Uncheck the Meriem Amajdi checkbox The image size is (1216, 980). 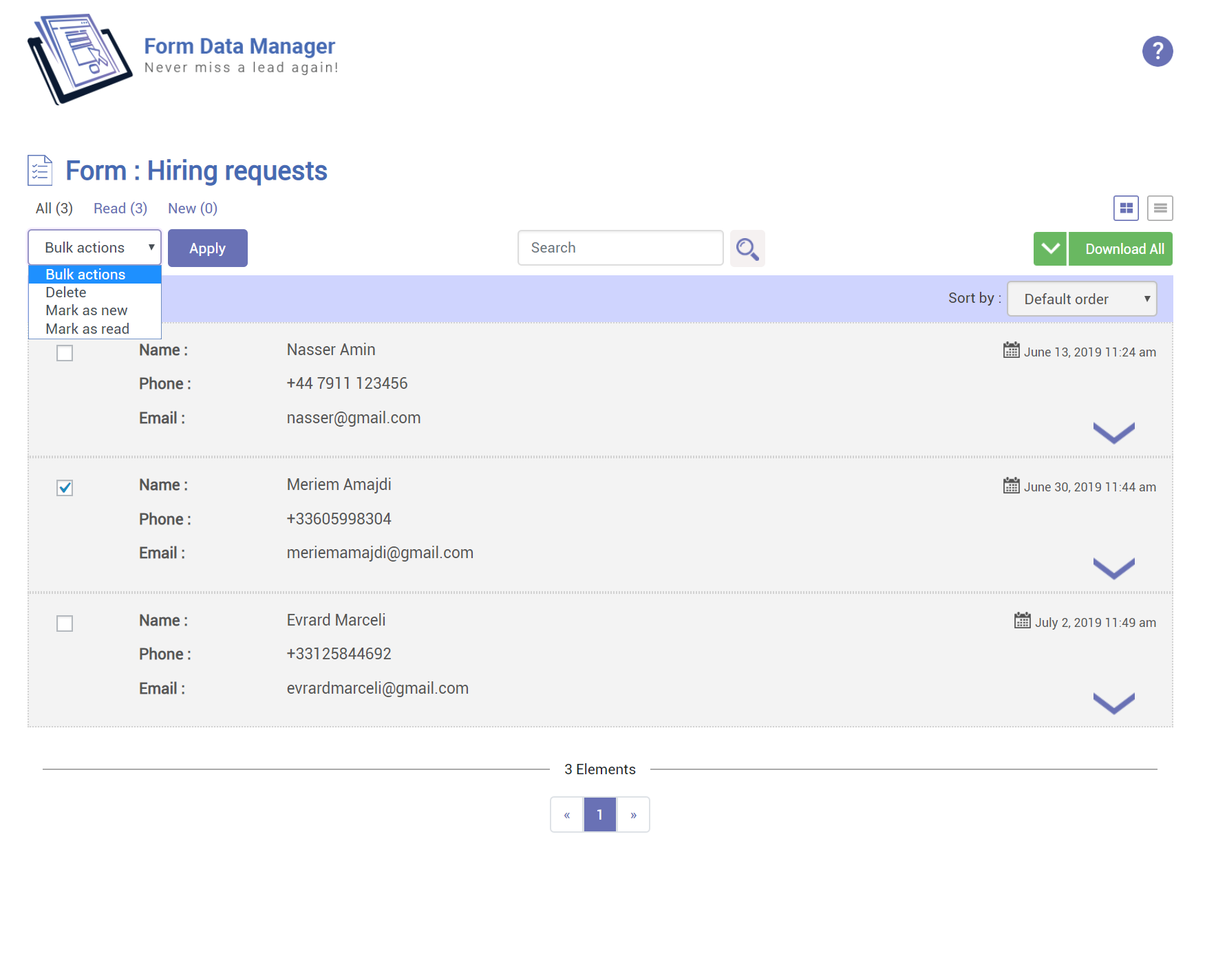[x=65, y=488]
